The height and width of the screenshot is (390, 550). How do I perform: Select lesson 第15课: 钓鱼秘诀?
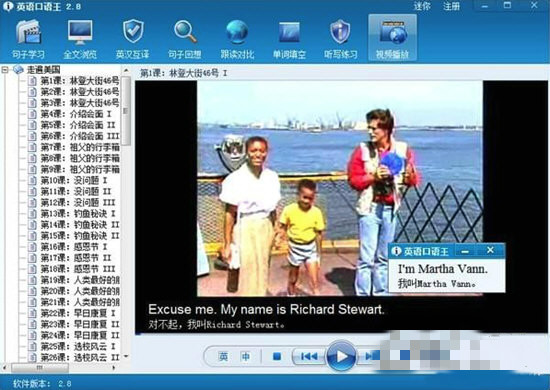coord(80,236)
